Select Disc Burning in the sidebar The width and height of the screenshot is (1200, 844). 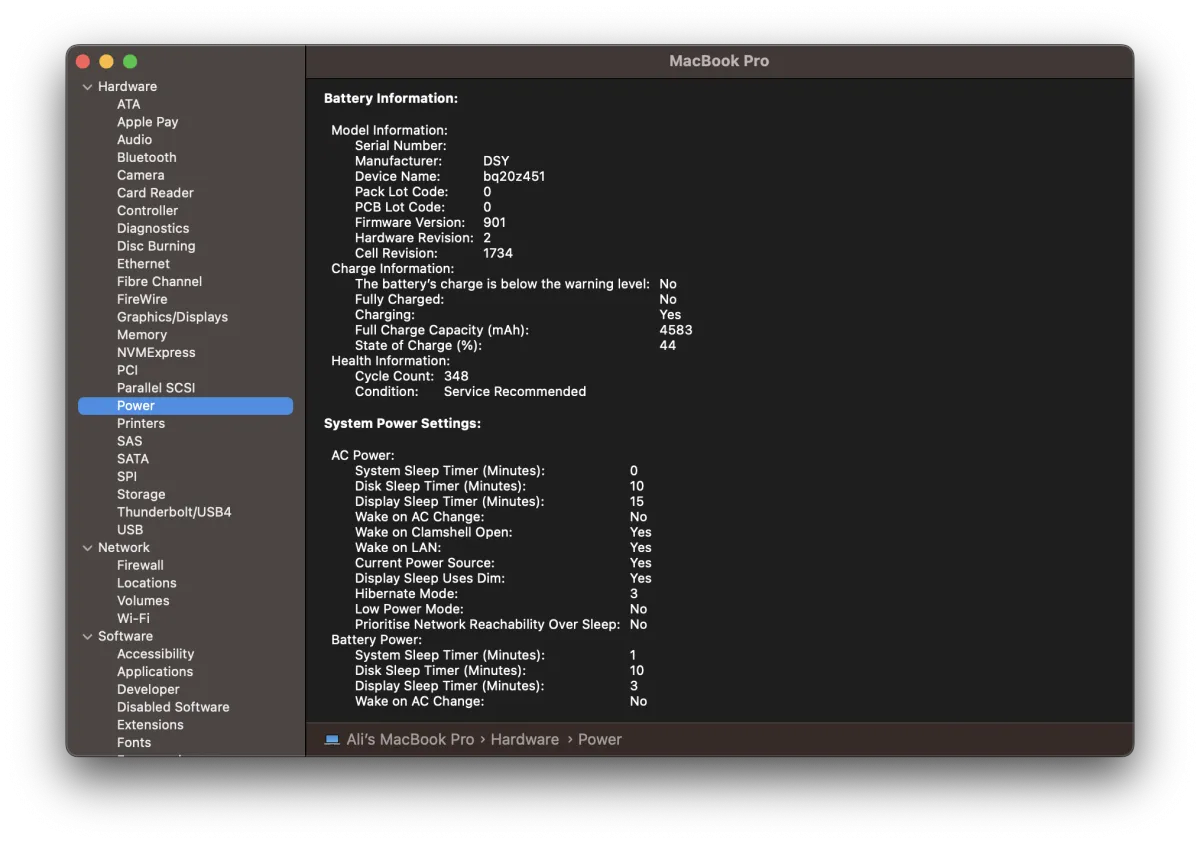point(156,246)
